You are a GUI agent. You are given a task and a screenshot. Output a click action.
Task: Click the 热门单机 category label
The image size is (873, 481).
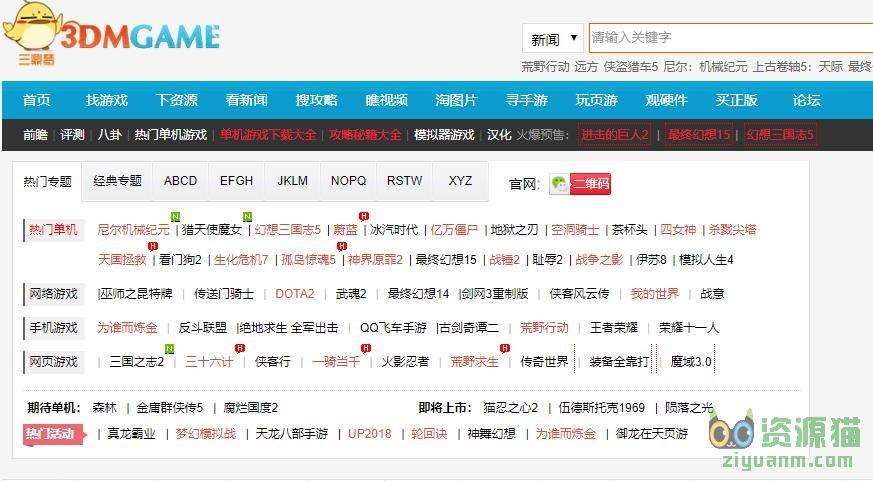[x=53, y=230]
